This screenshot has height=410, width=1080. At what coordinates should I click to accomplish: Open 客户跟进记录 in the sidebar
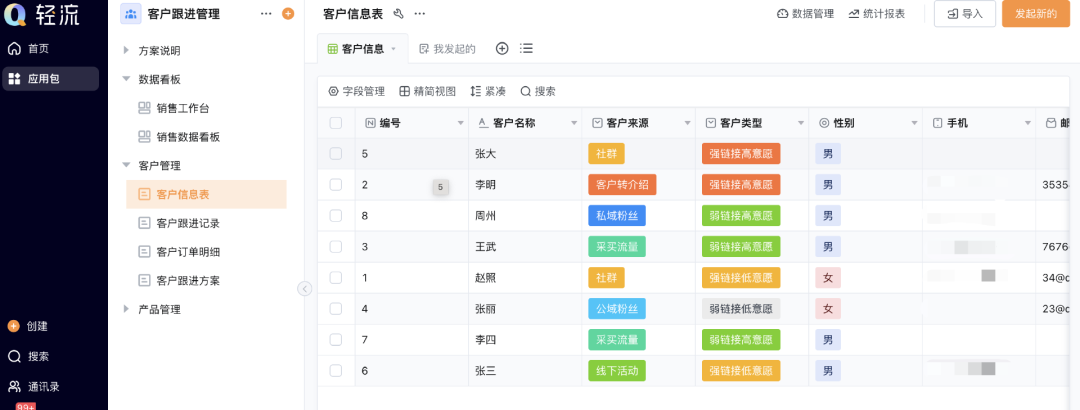pos(188,223)
